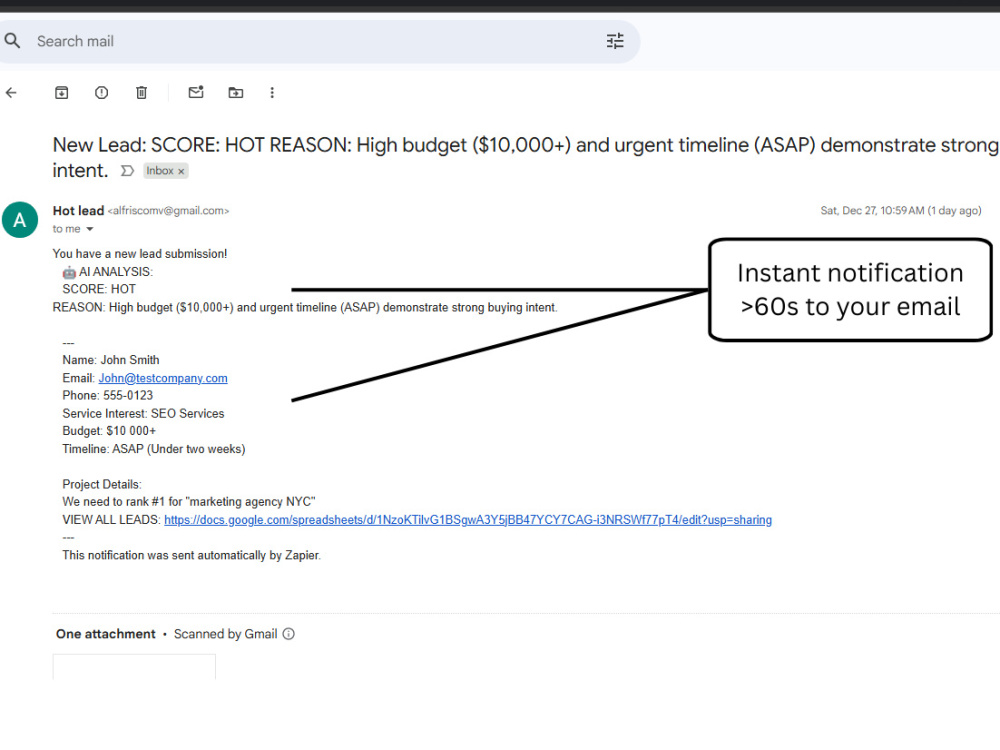Click sender name Hot lead
This screenshot has height=750, width=1000.
[78, 210]
